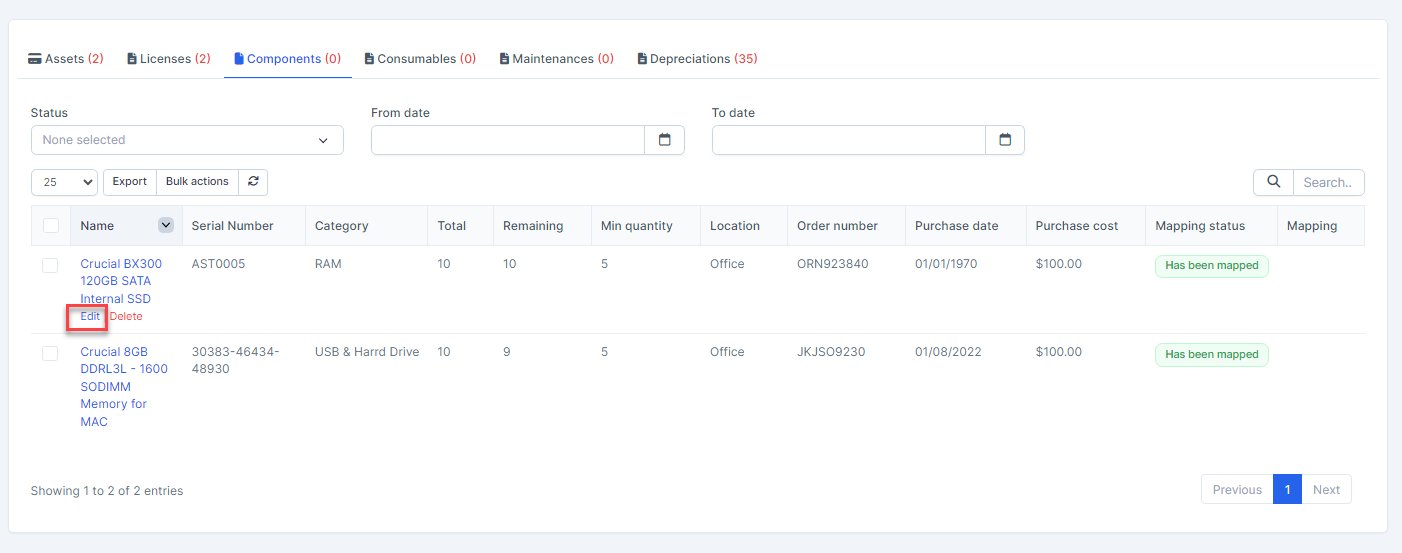Open the From date calendar icon
1402x553 pixels.
tap(664, 140)
